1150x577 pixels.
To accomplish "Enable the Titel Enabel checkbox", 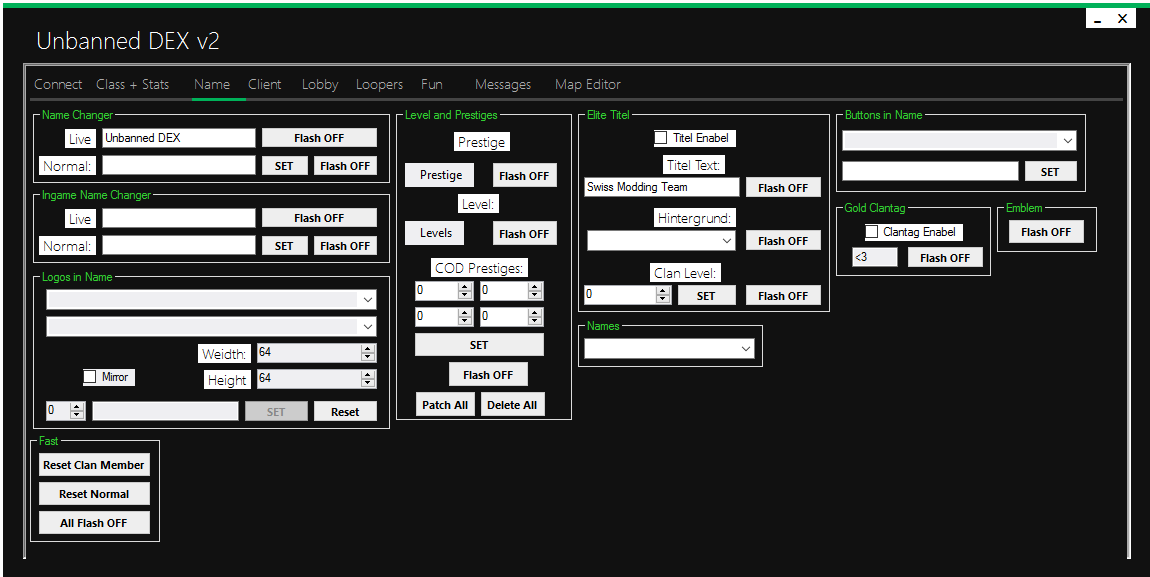I will pyautogui.click(x=661, y=138).
